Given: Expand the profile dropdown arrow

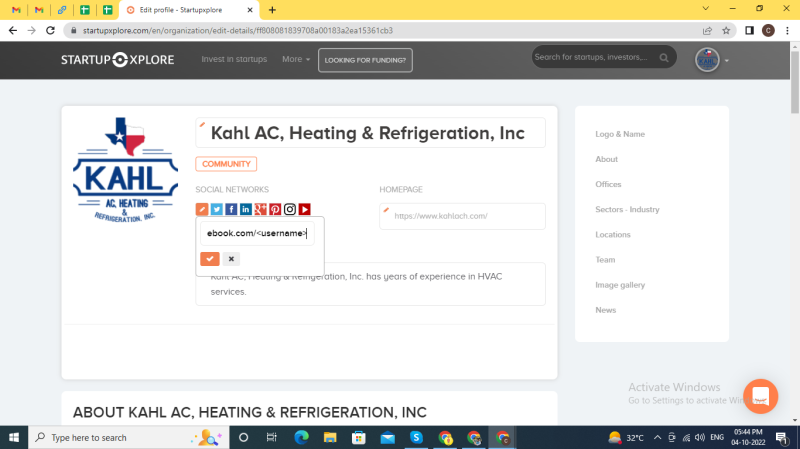Looking at the screenshot, I should pyautogui.click(x=727, y=61).
